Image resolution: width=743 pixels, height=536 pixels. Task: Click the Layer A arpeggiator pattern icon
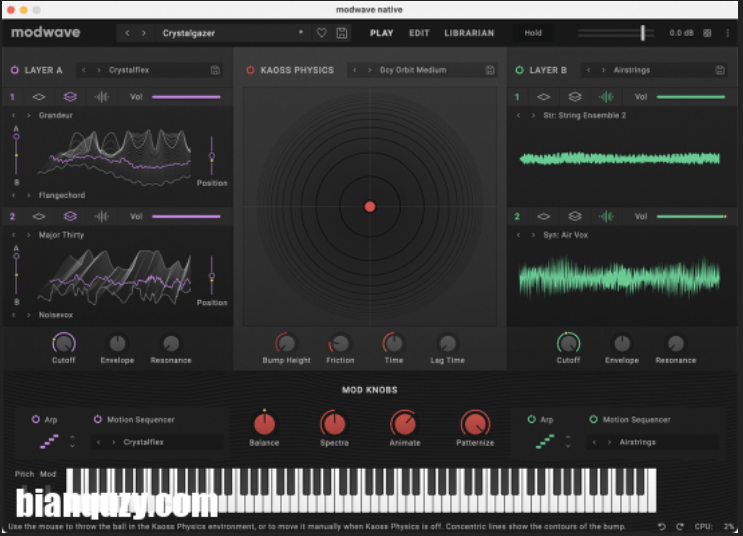click(x=49, y=441)
